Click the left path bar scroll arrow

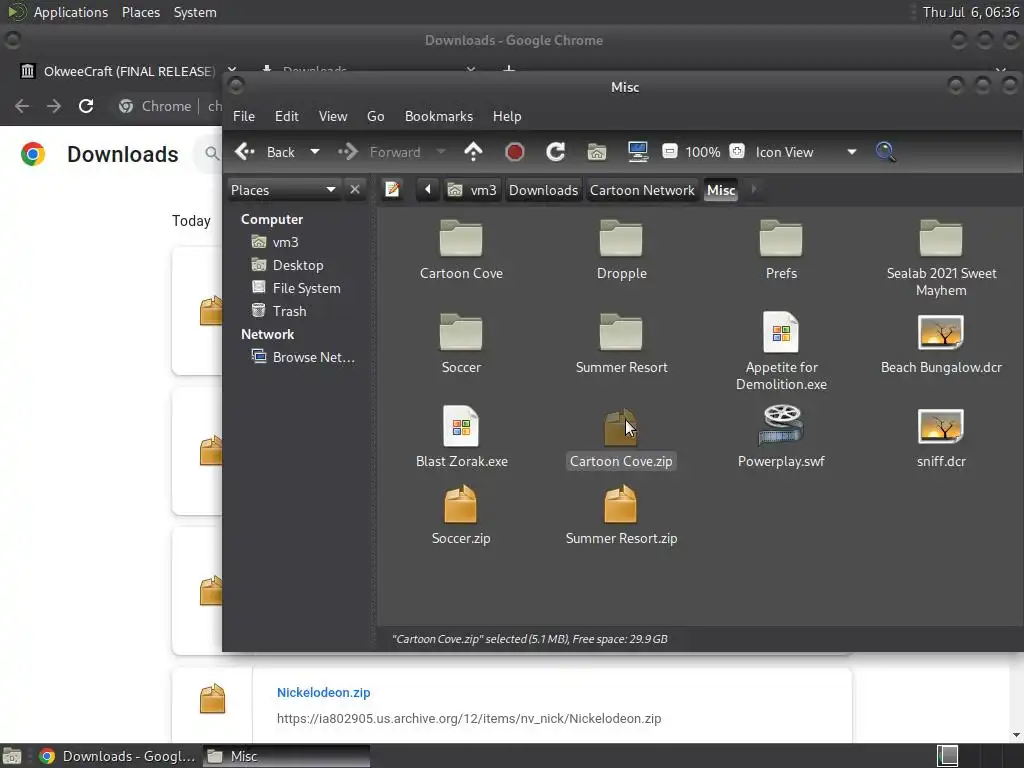[x=428, y=190]
